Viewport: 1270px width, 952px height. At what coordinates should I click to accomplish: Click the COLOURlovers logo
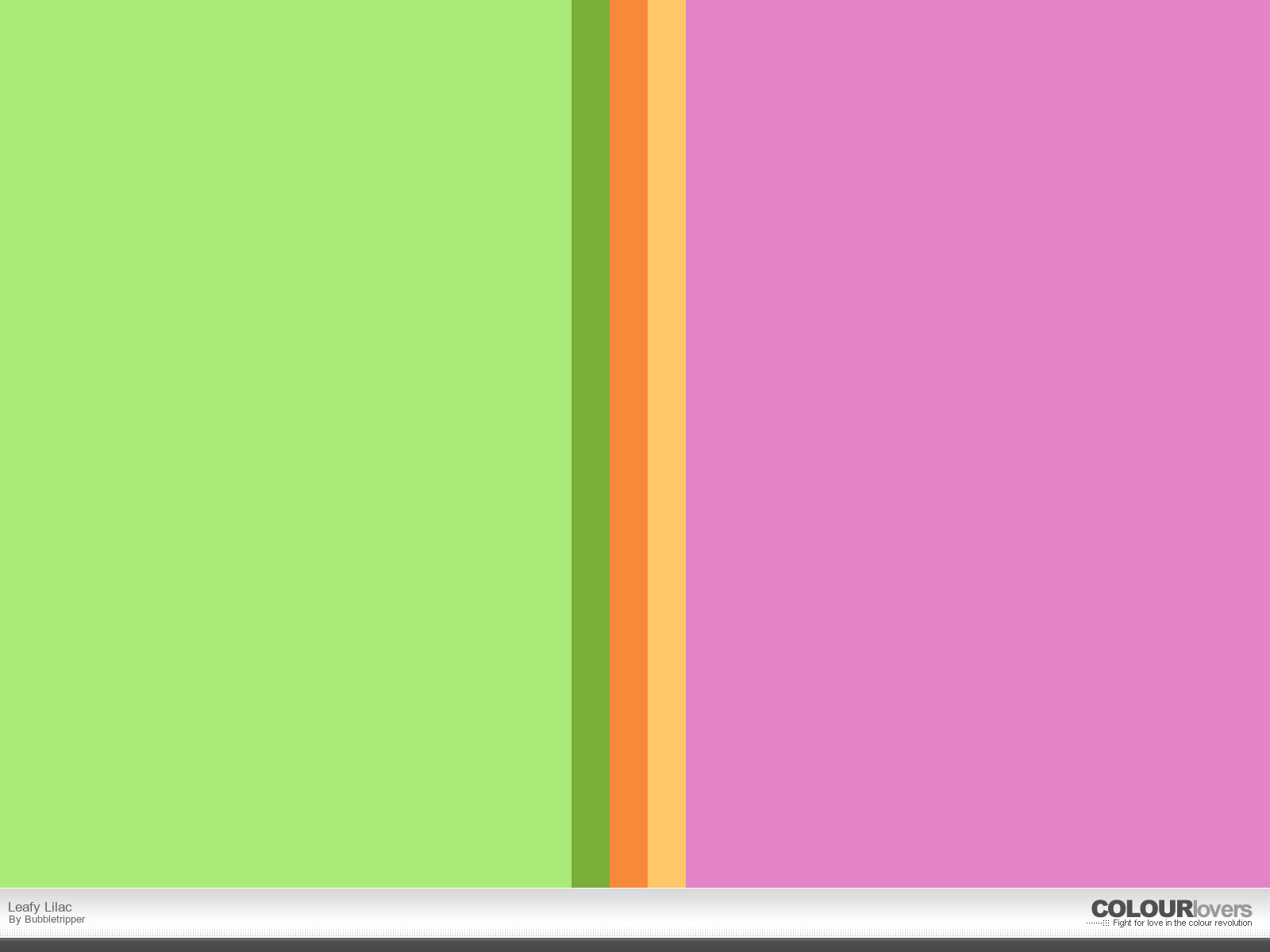click(x=1172, y=909)
